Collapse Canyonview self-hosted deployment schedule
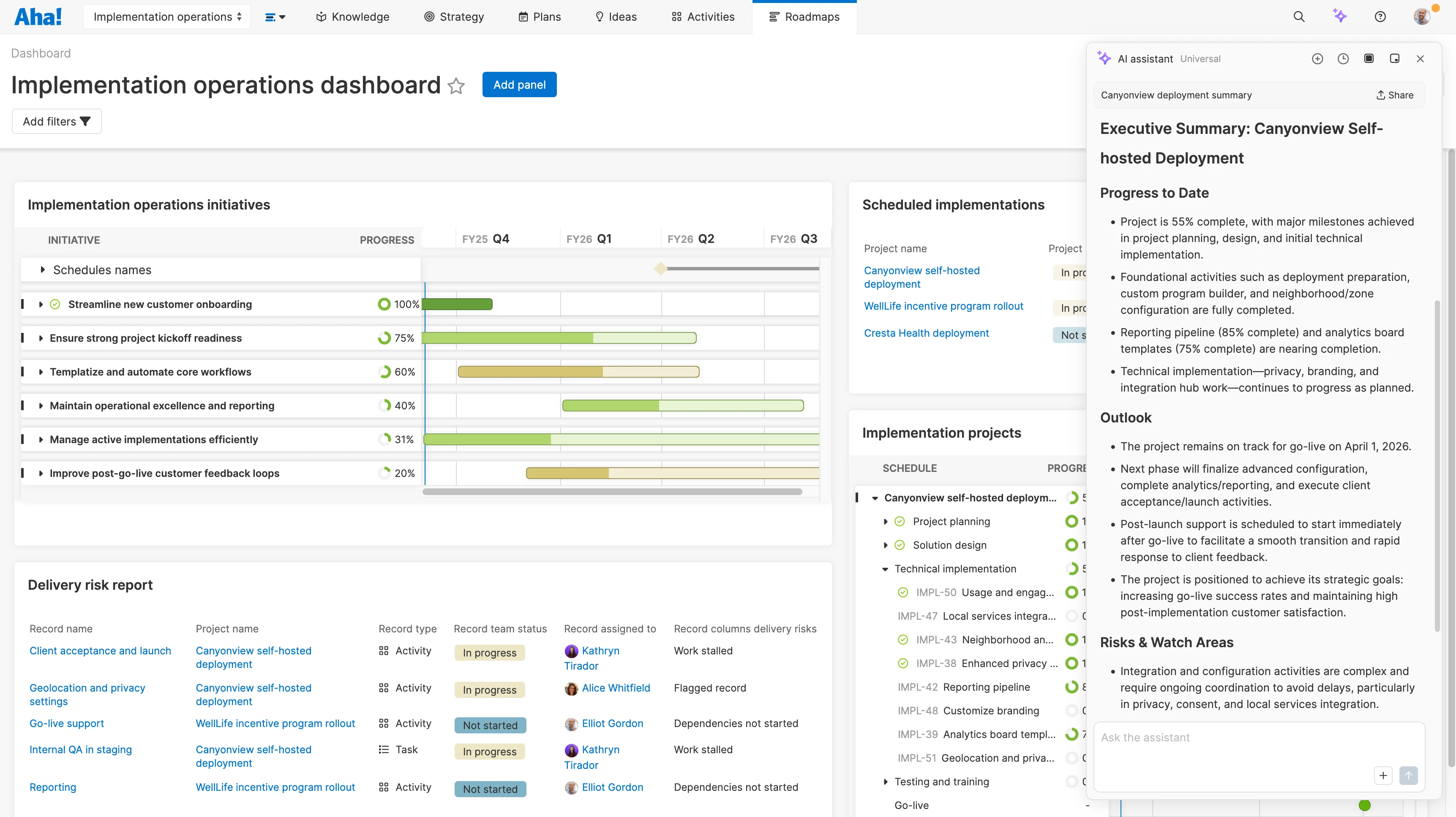 875,498
